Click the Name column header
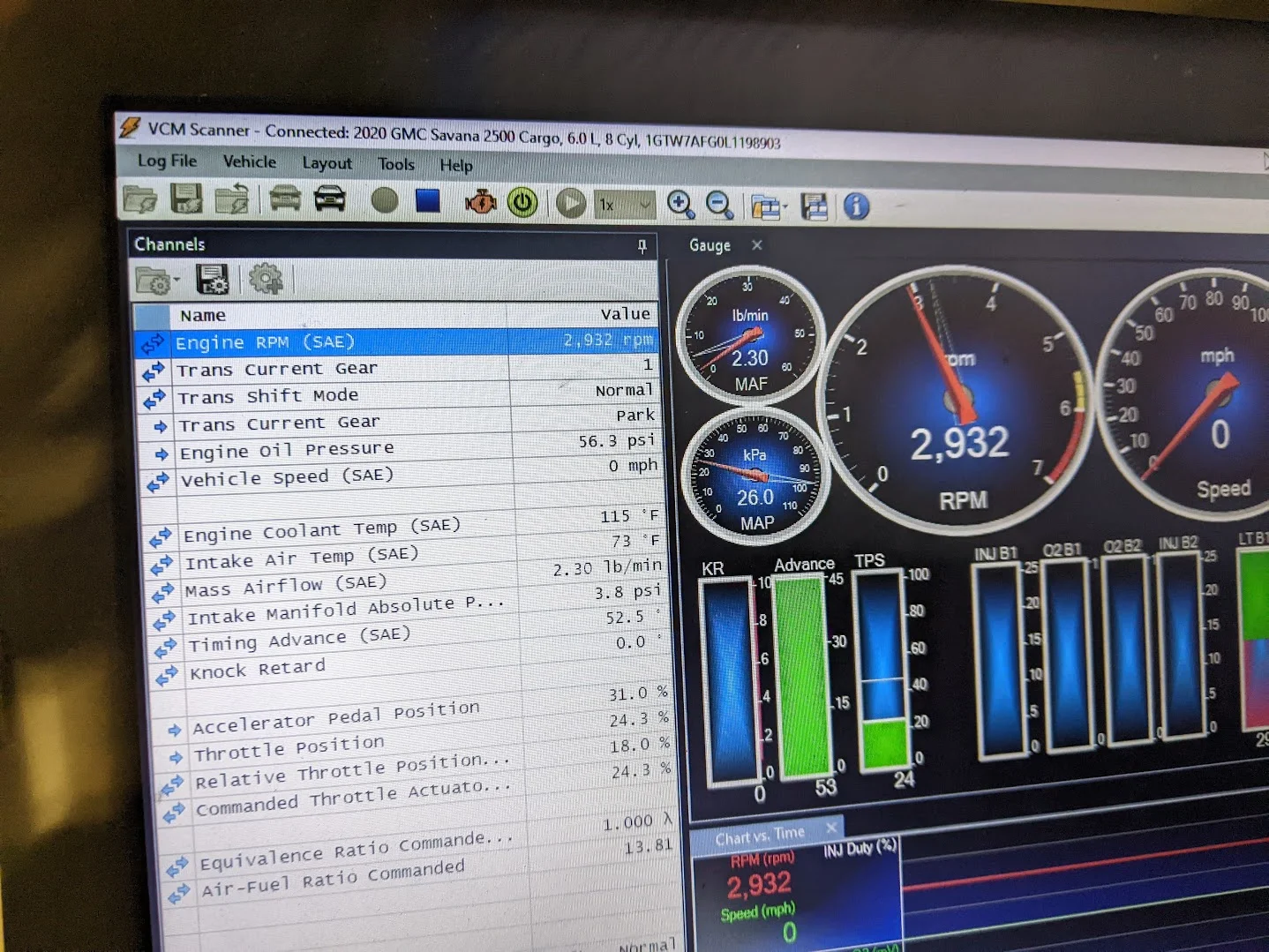This screenshot has width=1269, height=952. [339, 315]
